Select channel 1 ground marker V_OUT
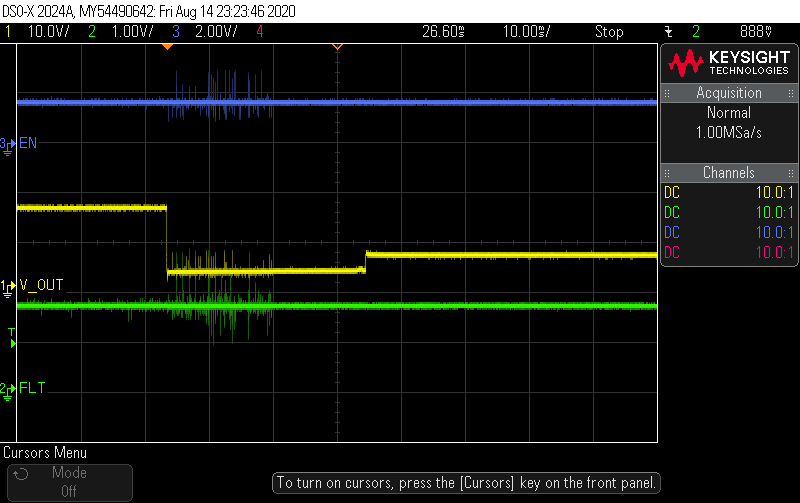 pos(8,287)
